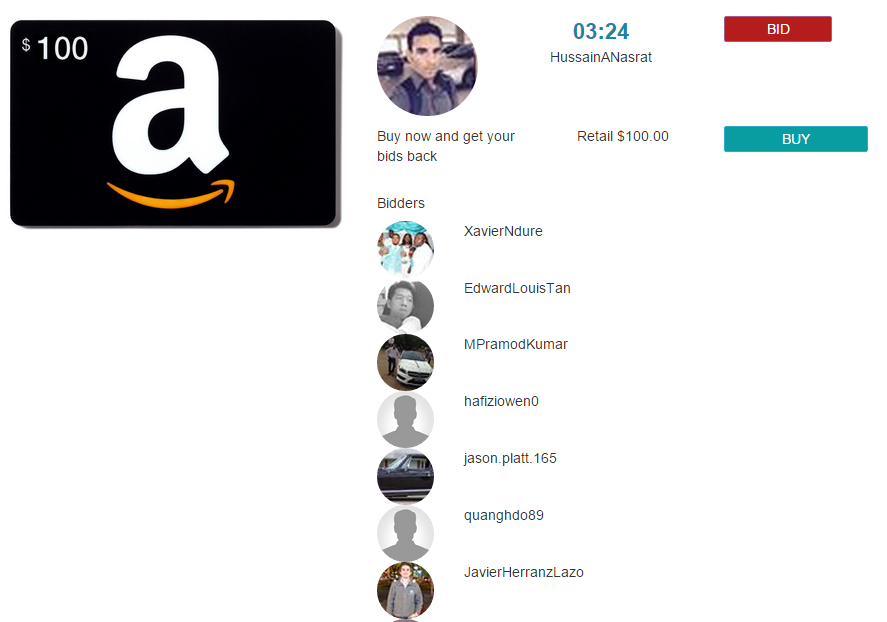This screenshot has width=887, height=622.
Task: Select bidder name XavierNdure
Action: click(503, 231)
